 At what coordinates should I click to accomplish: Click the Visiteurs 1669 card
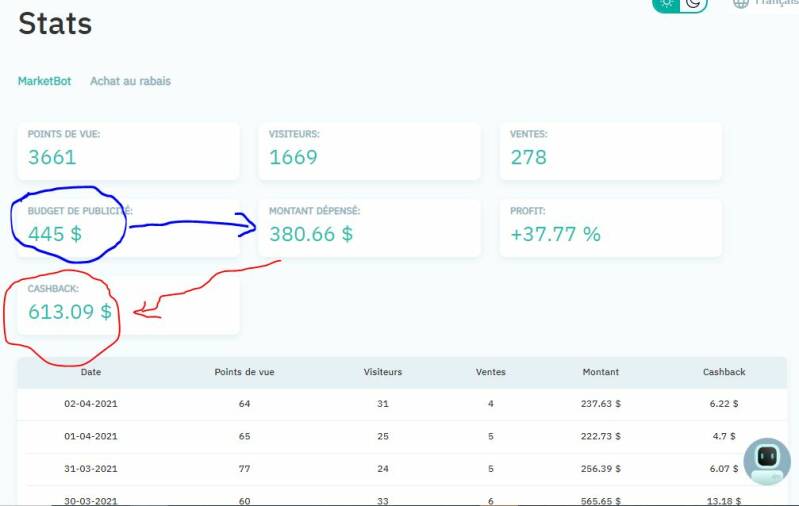369,151
